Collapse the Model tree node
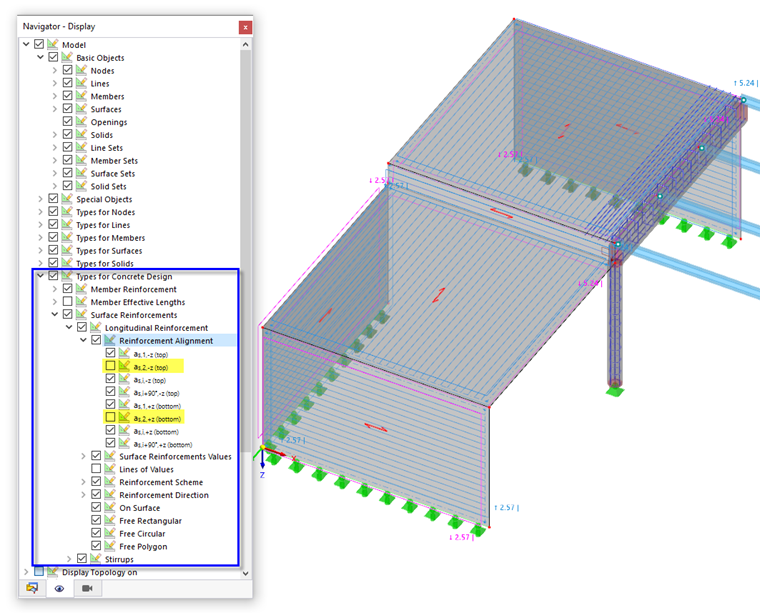This screenshot has width=760, height=613. (x=26, y=44)
